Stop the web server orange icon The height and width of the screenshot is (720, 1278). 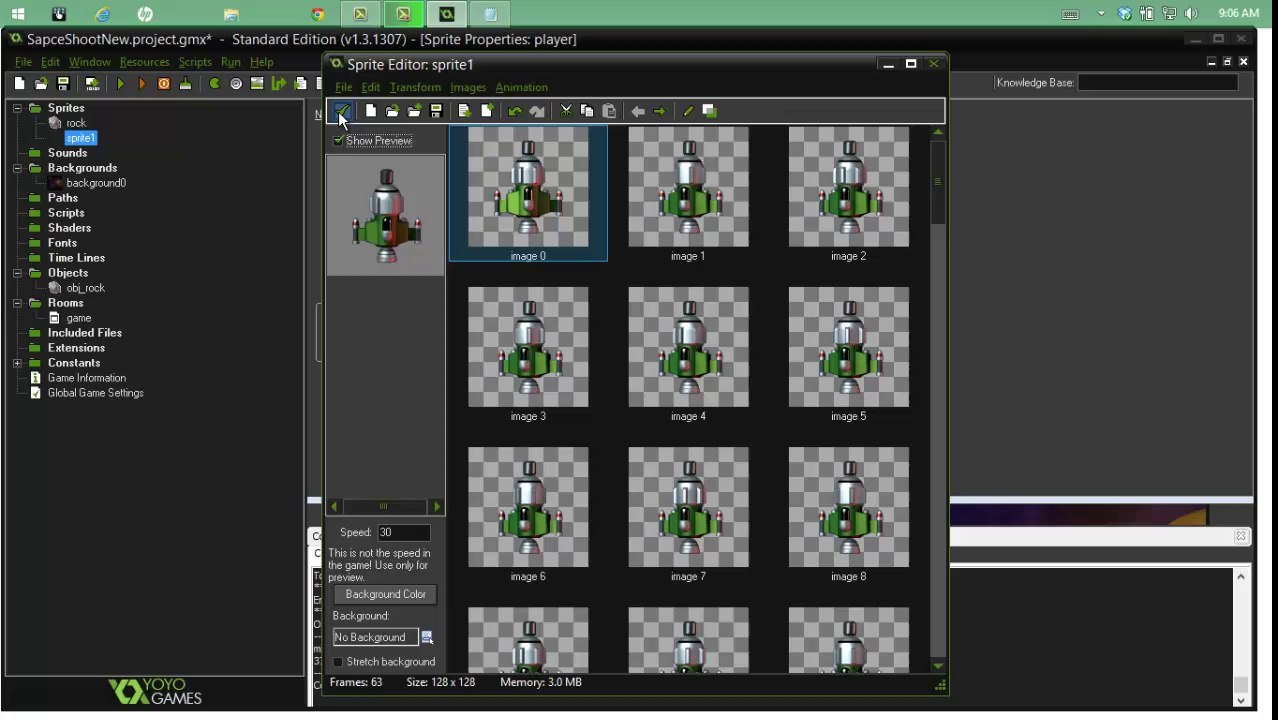[164, 84]
